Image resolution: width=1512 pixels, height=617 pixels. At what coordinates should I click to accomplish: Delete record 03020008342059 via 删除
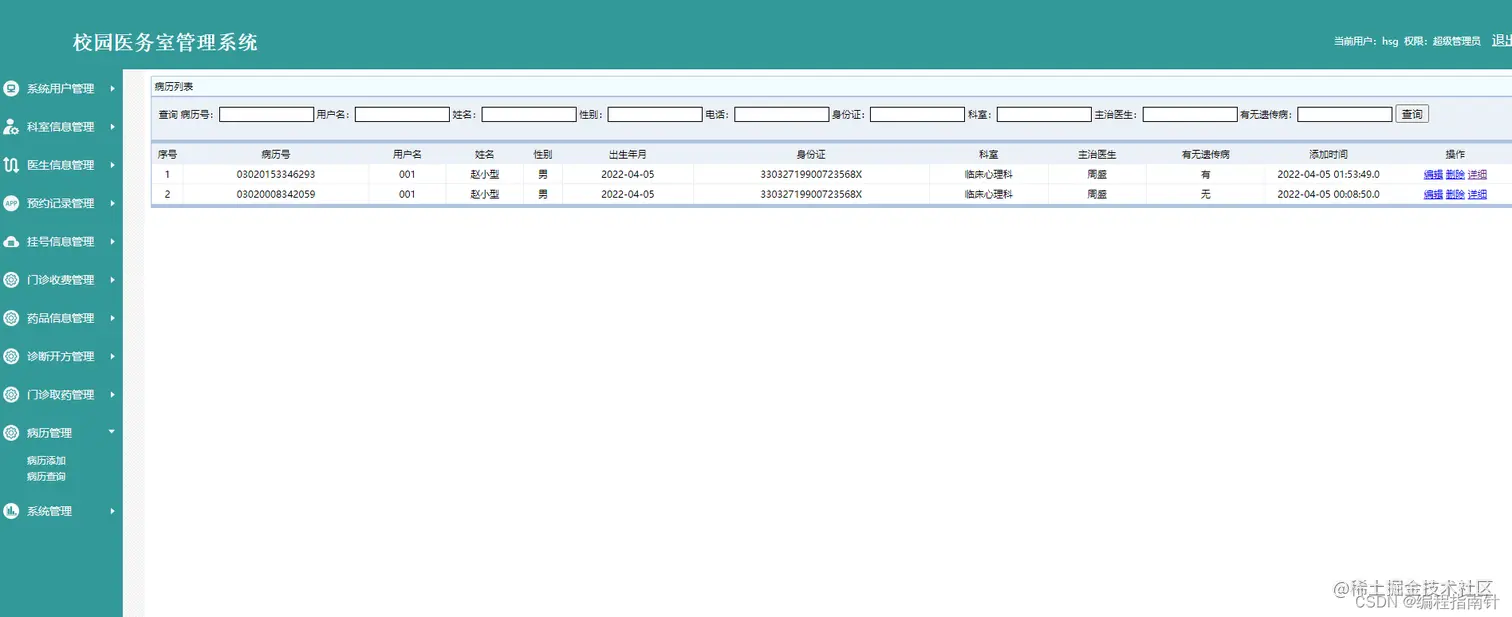coord(1455,195)
